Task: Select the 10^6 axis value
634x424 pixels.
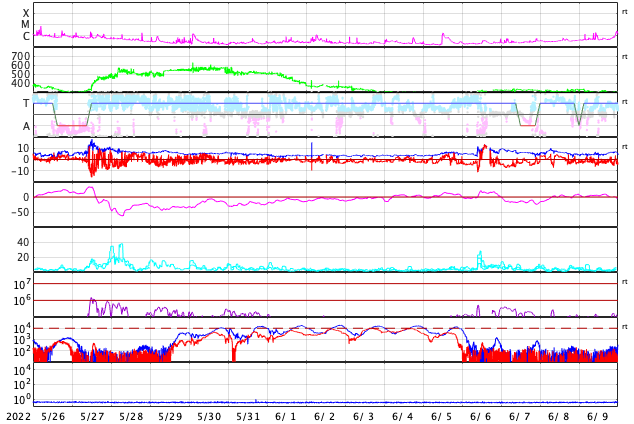Action: click(x=21, y=301)
